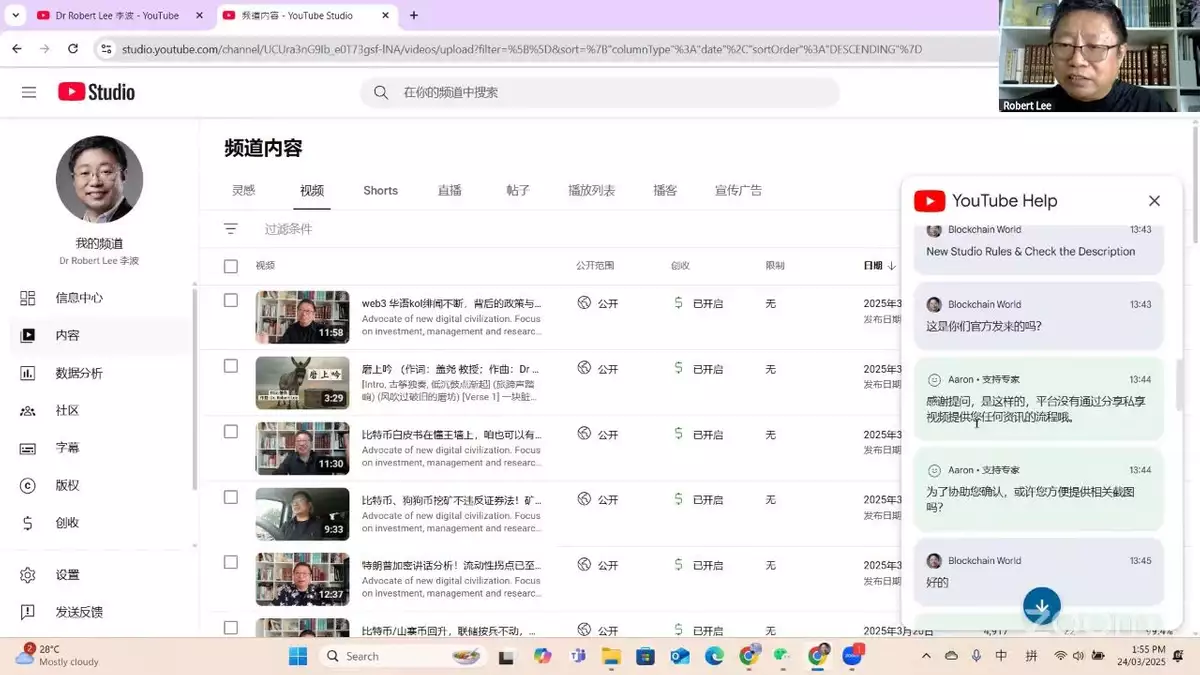1200x675 pixels.
Task: Switch to the Dr Robert Lee YouTube browser tab
Action: tap(118, 15)
